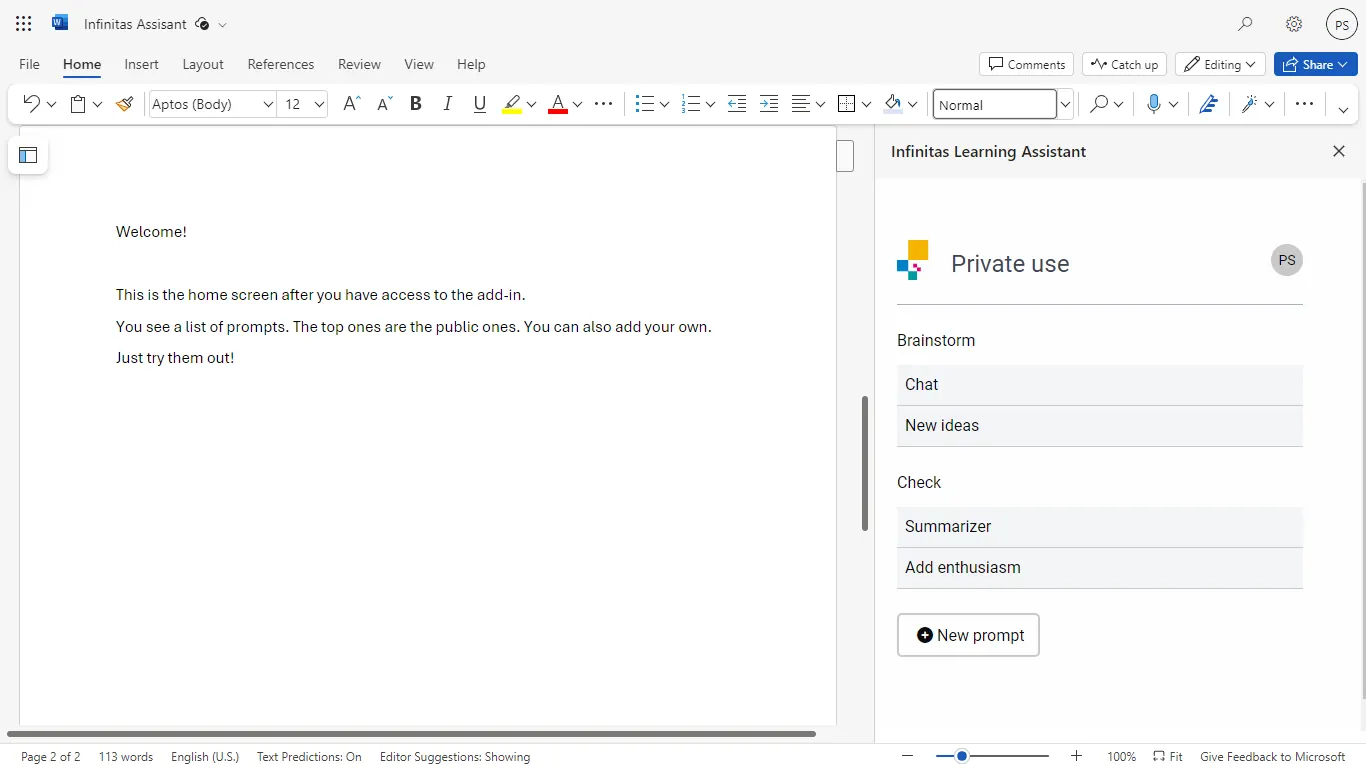1366x768 pixels.
Task: Click the Borders icon
Action: point(847,104)
